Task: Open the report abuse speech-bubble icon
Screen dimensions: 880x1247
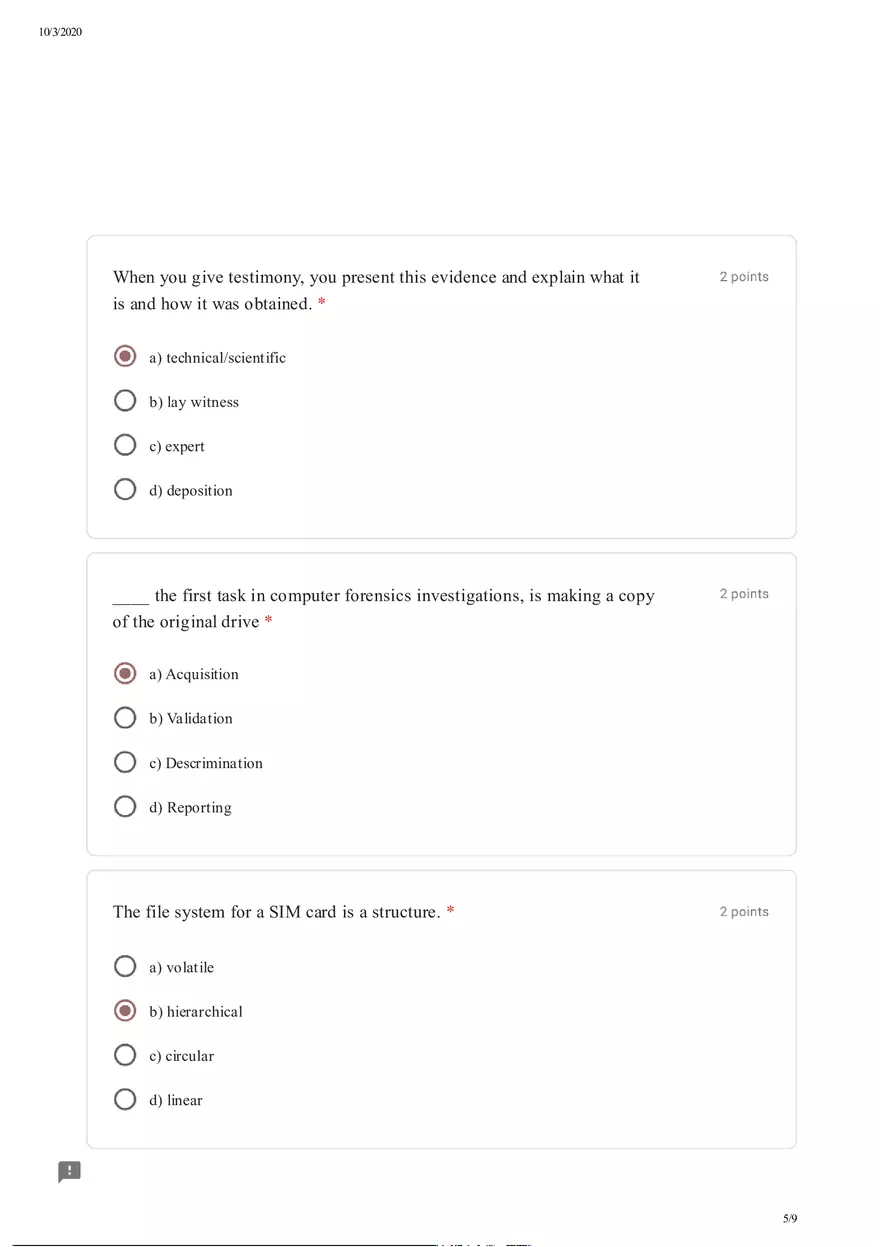Action: tap(69, 1171)
